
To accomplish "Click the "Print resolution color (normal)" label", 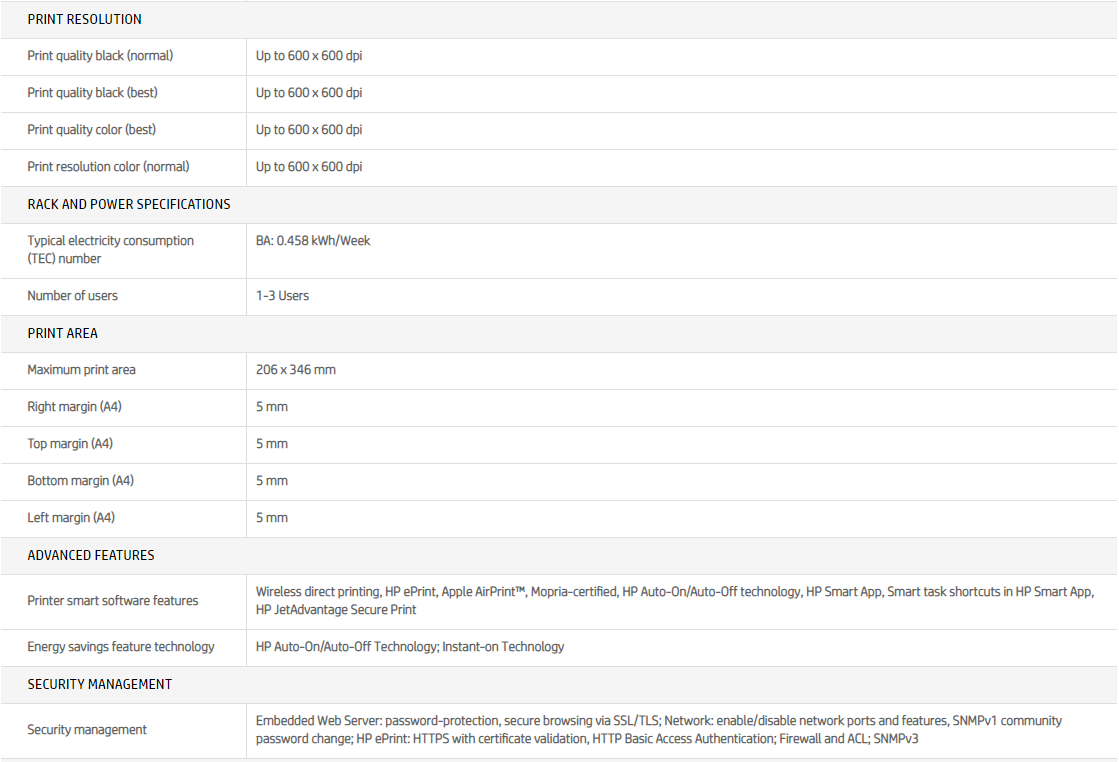I will [108, 167].
